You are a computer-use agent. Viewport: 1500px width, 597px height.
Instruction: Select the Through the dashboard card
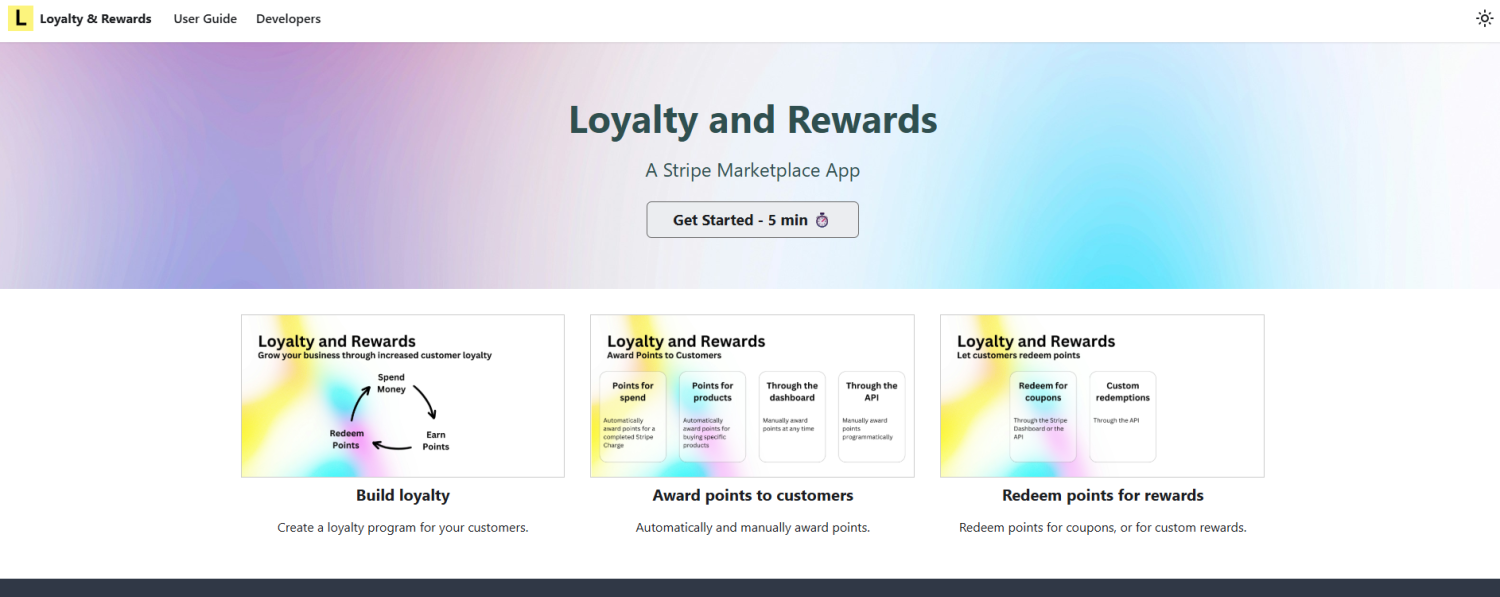(792, 417)
